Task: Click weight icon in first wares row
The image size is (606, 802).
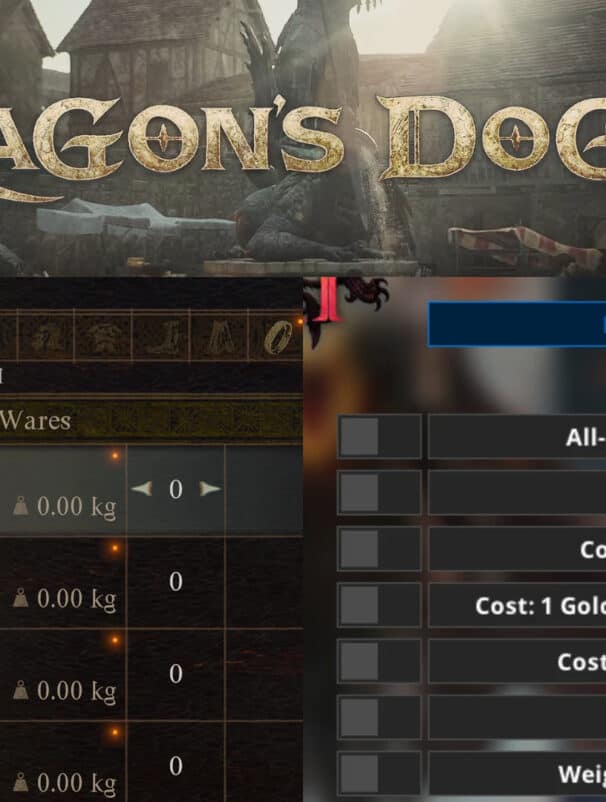Action: point(20,506)
